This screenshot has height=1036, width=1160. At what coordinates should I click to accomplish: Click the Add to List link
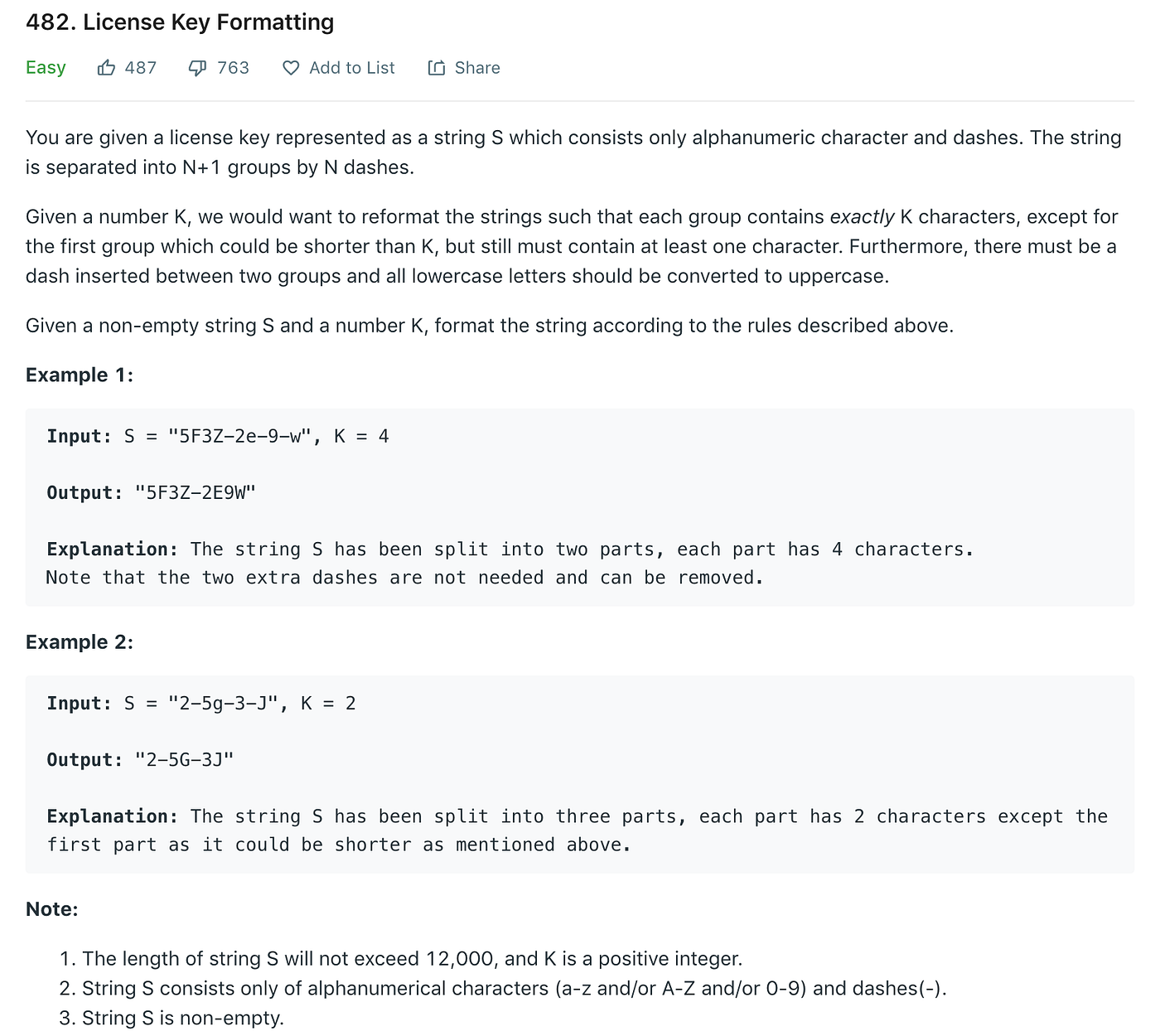[x=351, y=68]
